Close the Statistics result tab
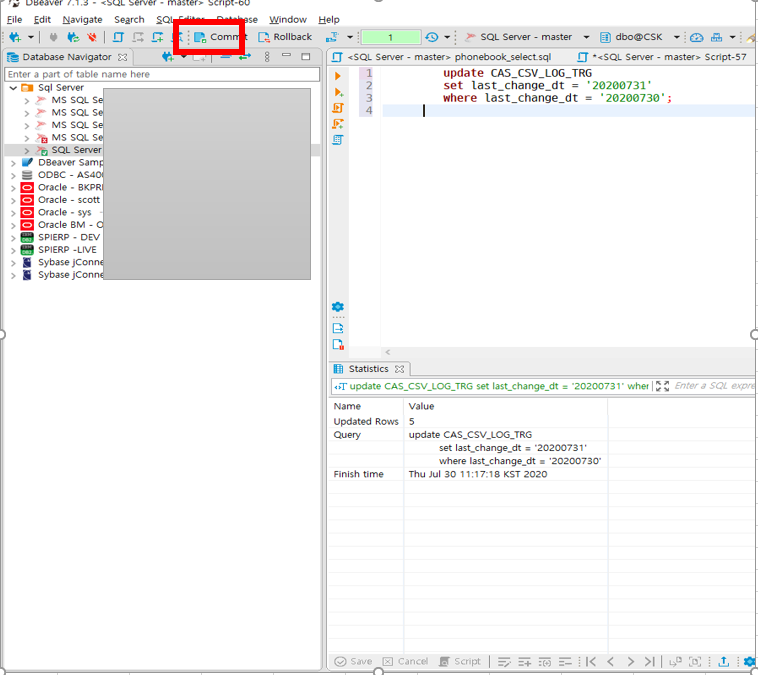This screenshot has width=758, height=675. tap(399, 369)
